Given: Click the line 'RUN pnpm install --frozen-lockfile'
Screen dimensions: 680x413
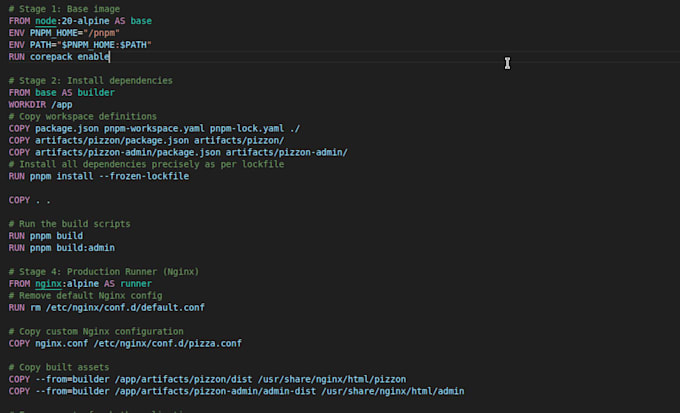Looking at the screenshot, I should point(99,176).
